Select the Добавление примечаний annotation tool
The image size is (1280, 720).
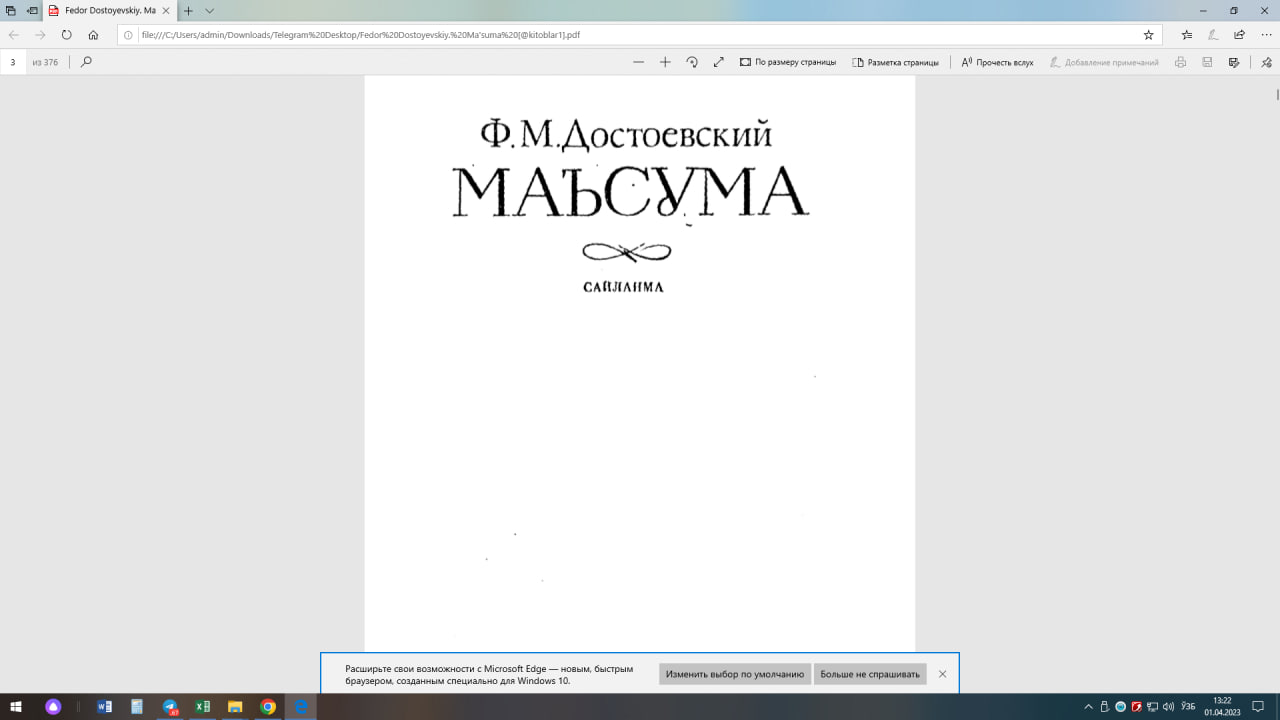(x=1103, y=61)
